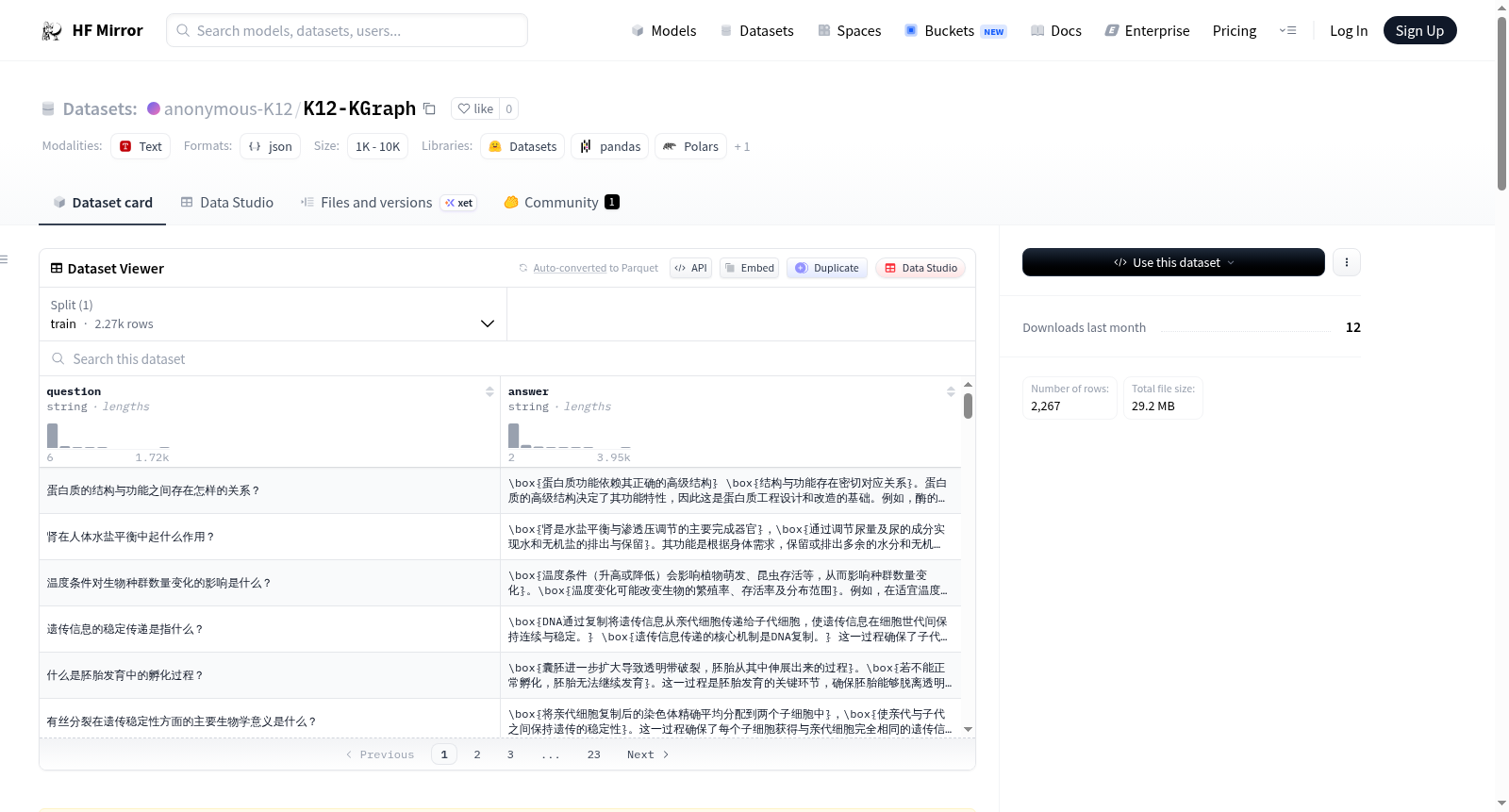Click Log In
The image size is (1509, 812).
(x=1349, y=30)
